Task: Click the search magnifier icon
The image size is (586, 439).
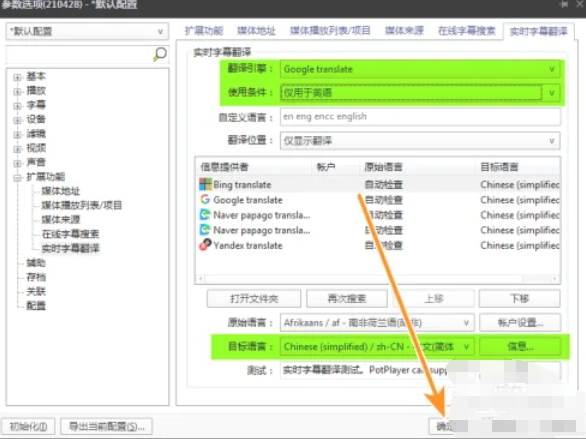Action: click(160, 54)
